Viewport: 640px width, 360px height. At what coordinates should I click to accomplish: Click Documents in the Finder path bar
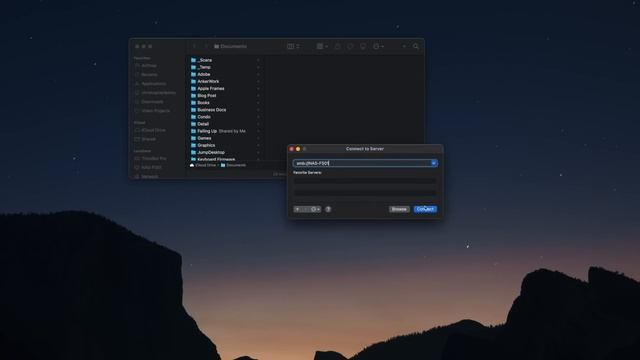point(233,165)
